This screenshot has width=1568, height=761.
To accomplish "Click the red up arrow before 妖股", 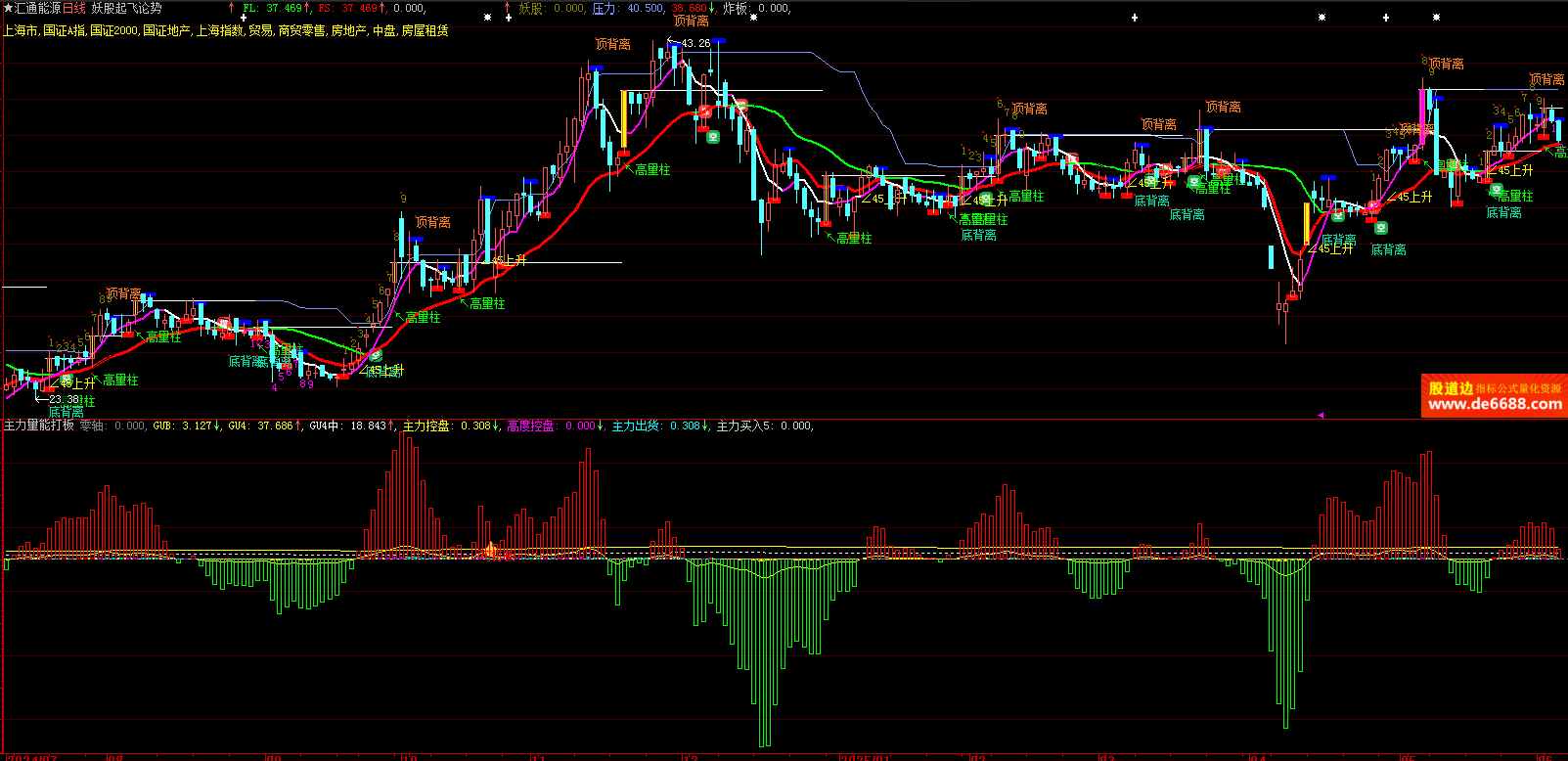I will tap(508, 8).
